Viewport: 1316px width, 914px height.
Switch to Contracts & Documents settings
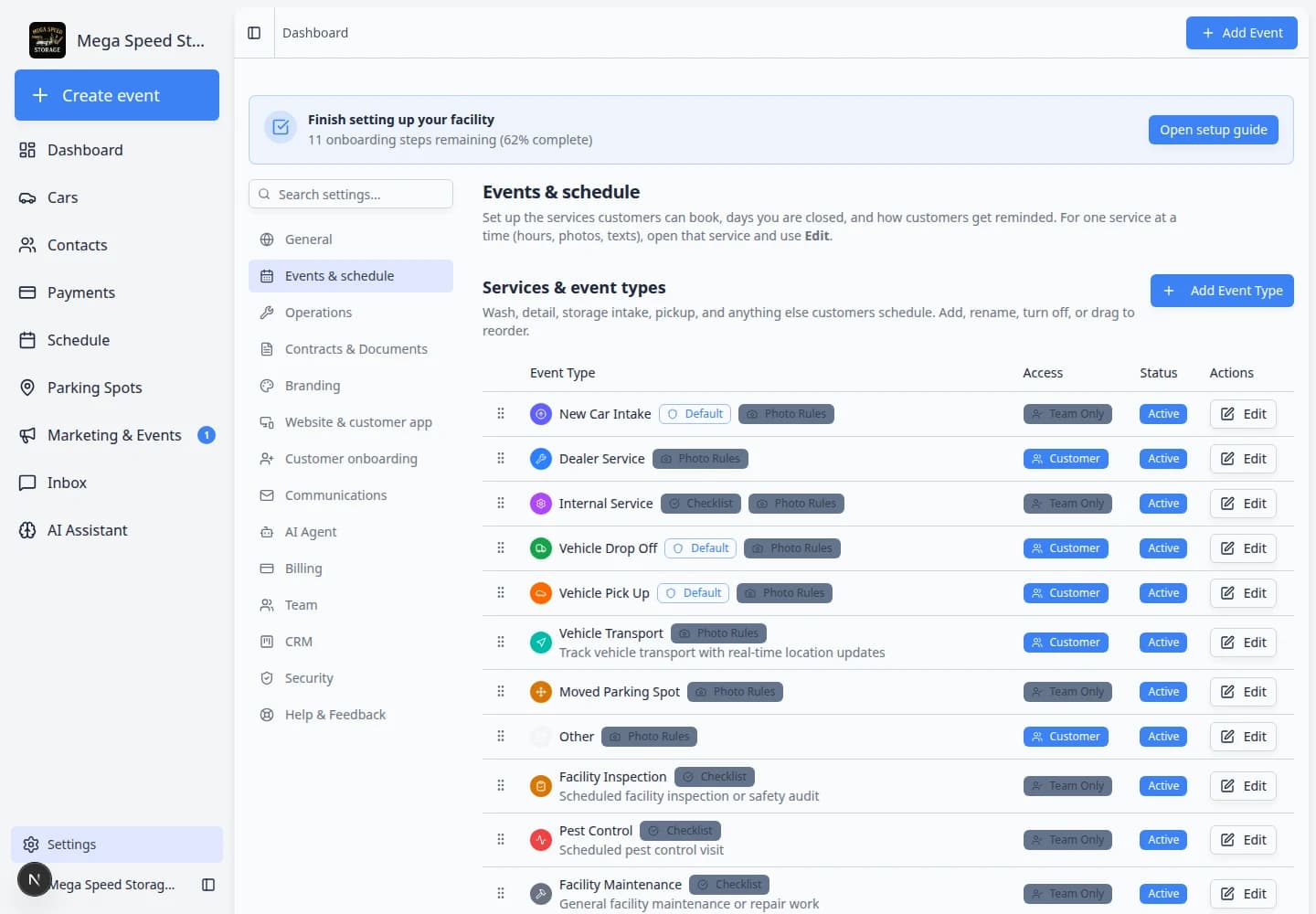pos(351,349)
